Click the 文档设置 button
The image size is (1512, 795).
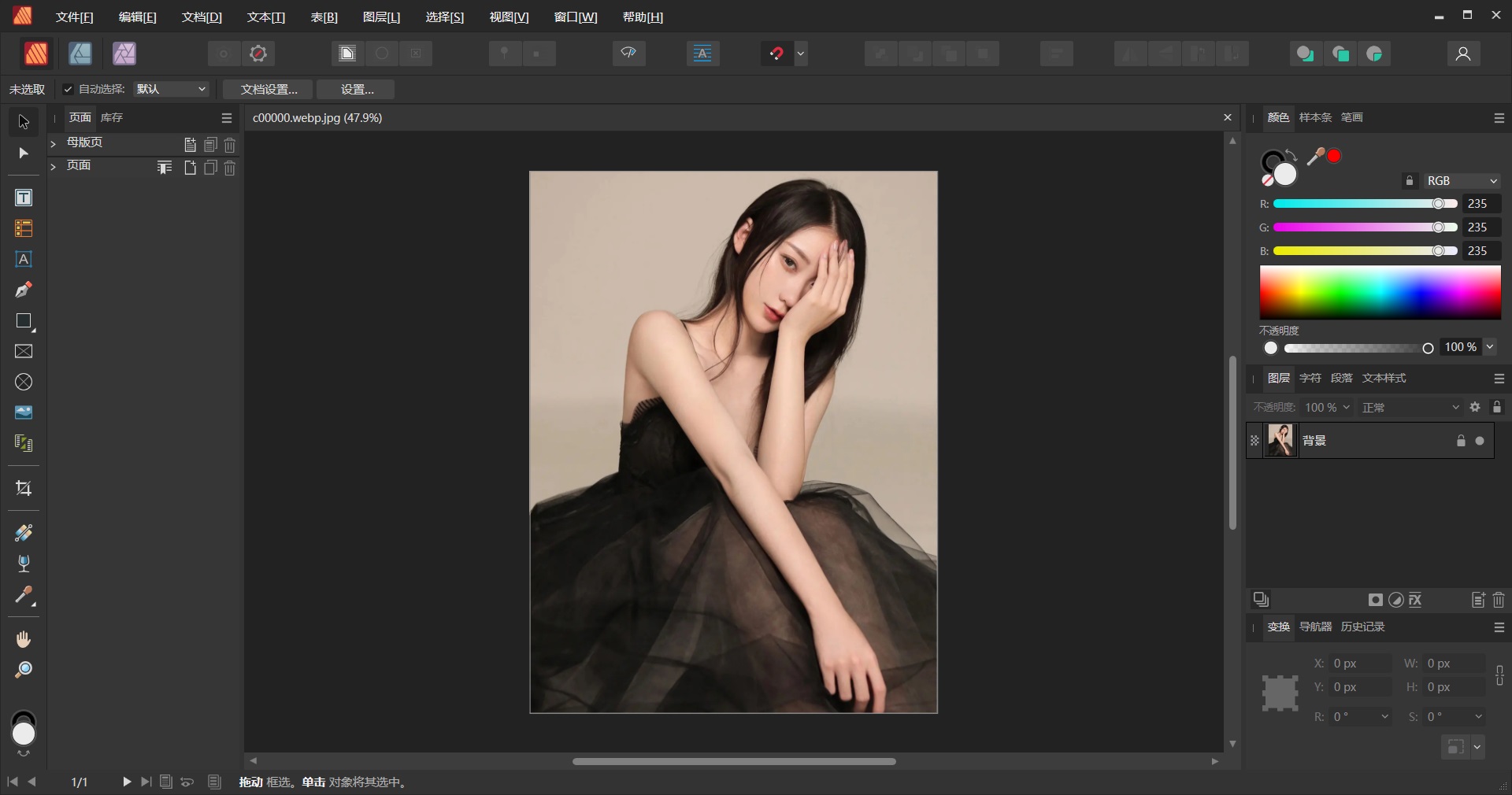point(267,89)
